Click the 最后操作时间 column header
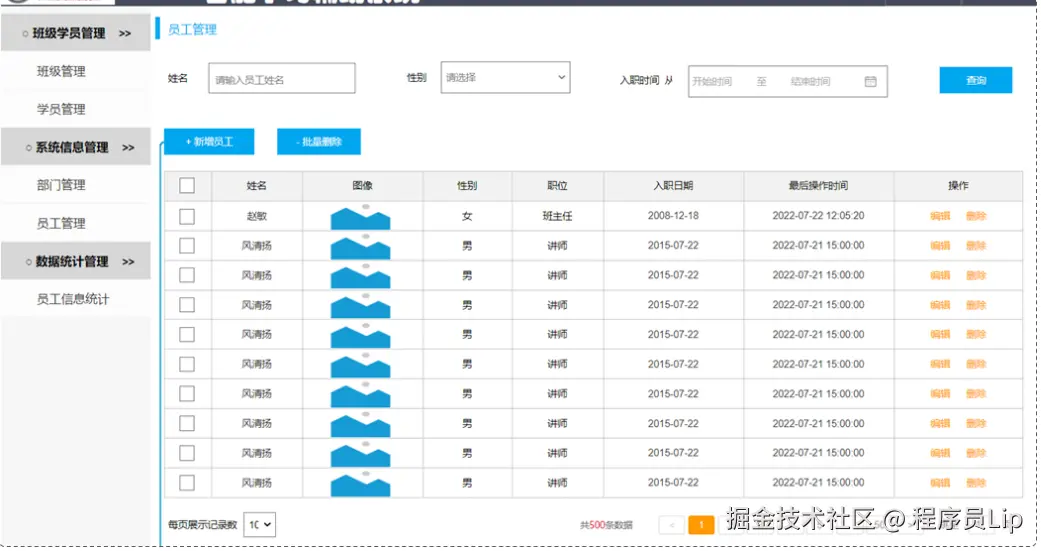Image resolution: width=1041 pixels, height=551 pixels. [818, 185]
